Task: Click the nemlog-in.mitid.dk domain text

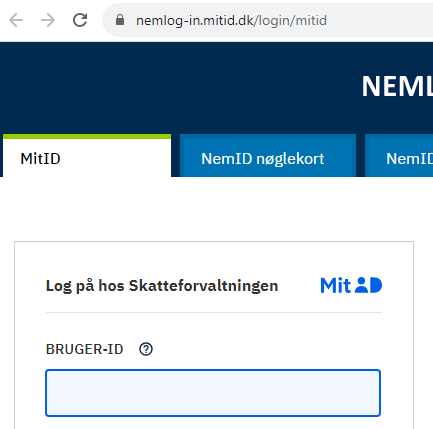Action: point(195,21)
